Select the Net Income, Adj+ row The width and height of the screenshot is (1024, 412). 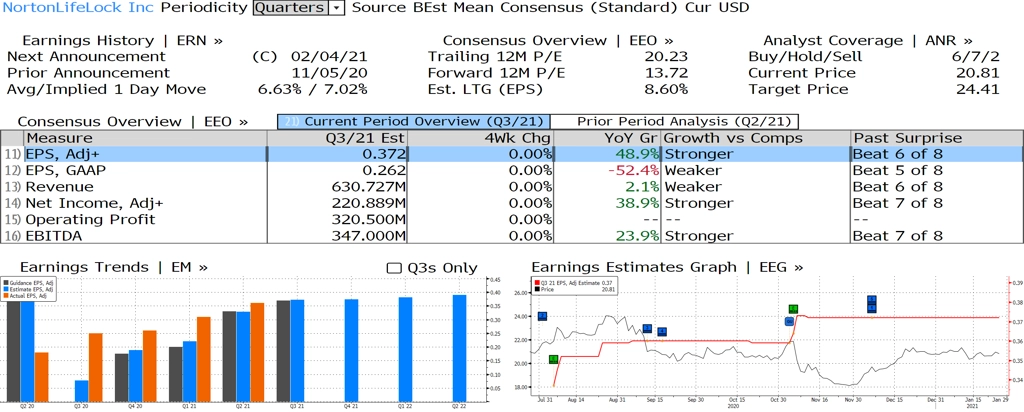tap(511, 203)
